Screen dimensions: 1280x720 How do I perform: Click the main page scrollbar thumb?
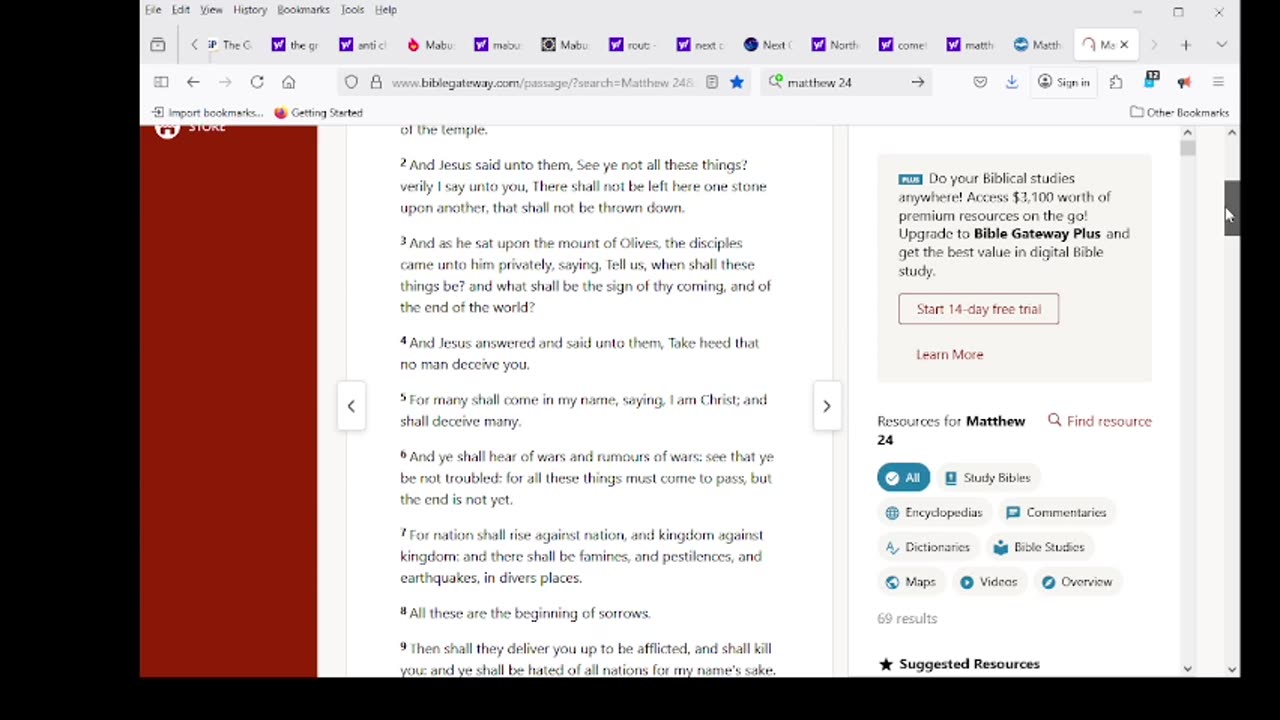coord(1232,209)
